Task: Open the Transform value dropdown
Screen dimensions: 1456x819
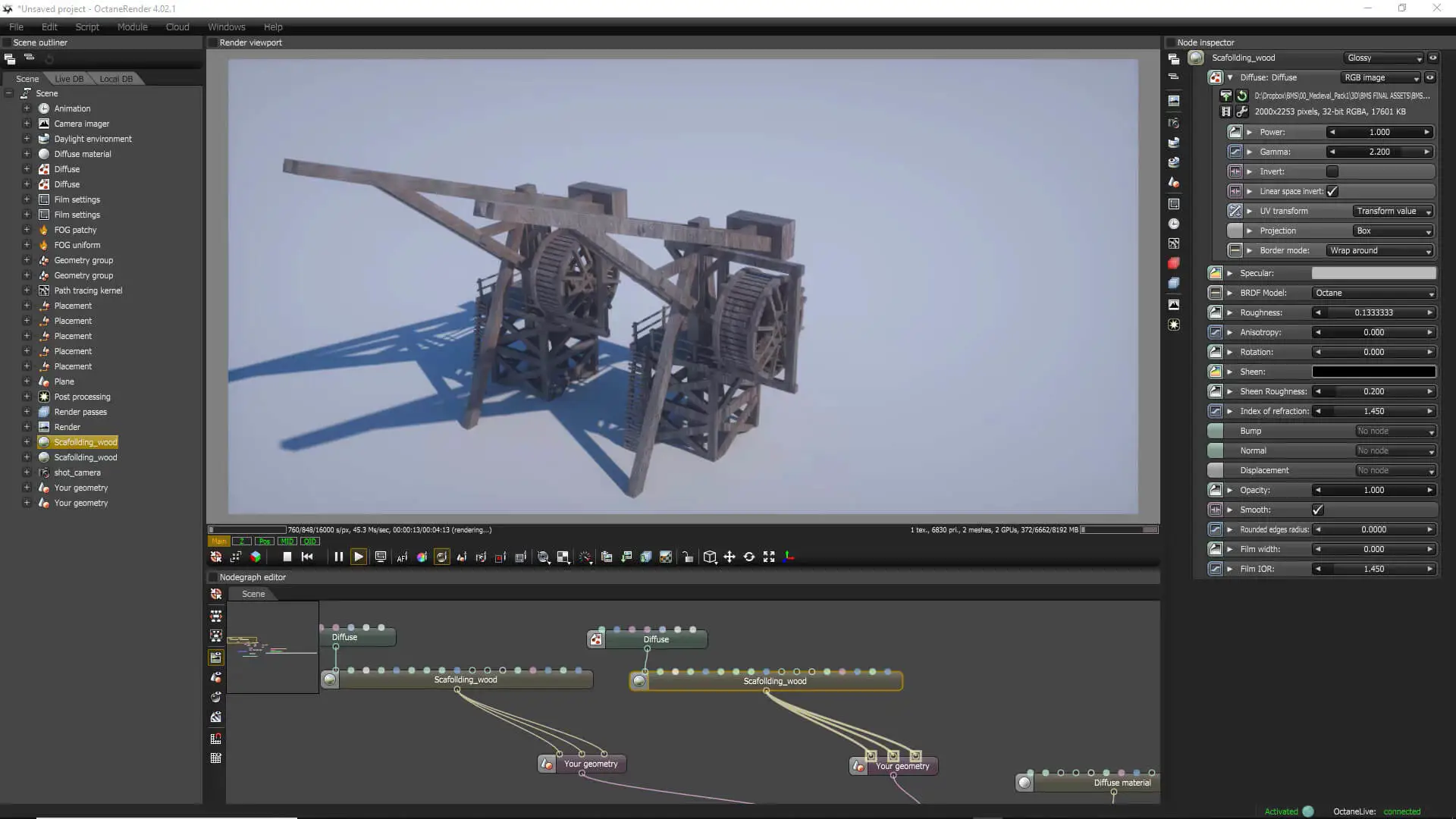Action: [1394, 211]
